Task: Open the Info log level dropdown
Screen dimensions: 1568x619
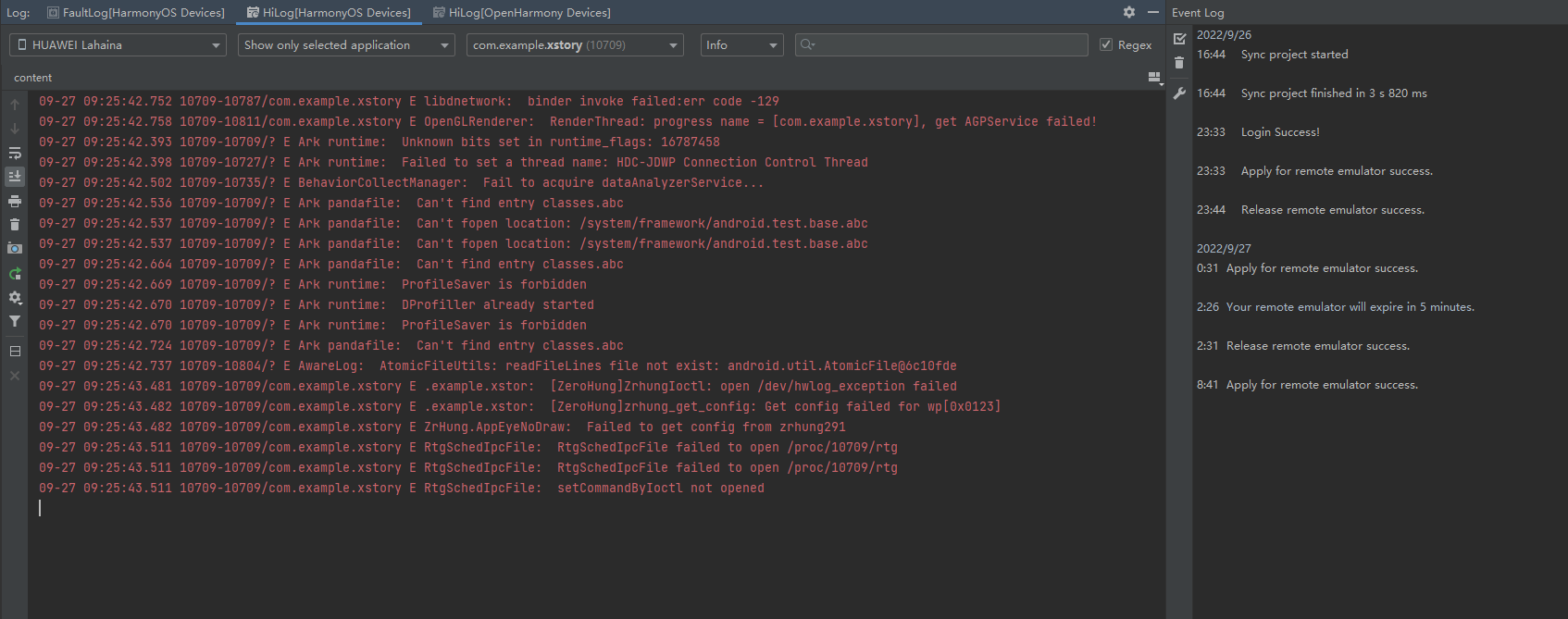Action: 742,44
